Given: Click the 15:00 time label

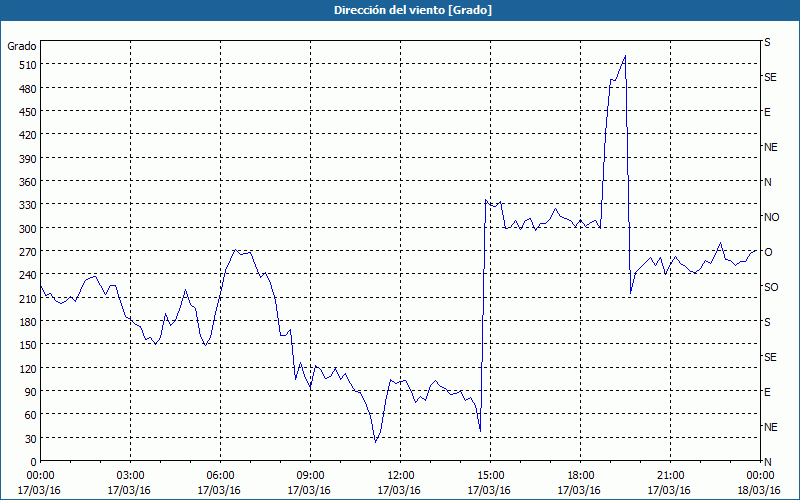Looking at the screenshot, I should click(490, 476).
